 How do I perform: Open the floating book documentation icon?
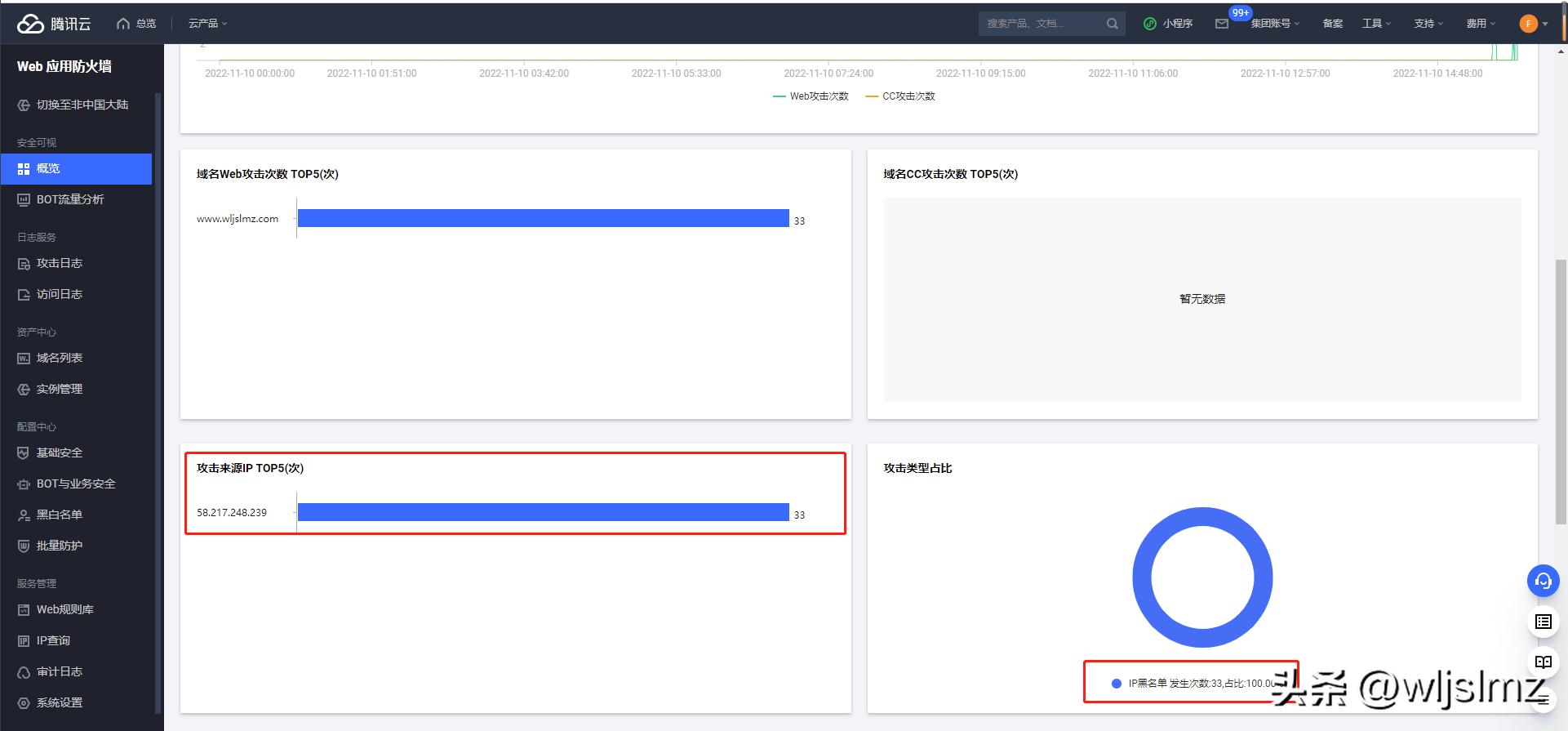[x=1543, y=662]
